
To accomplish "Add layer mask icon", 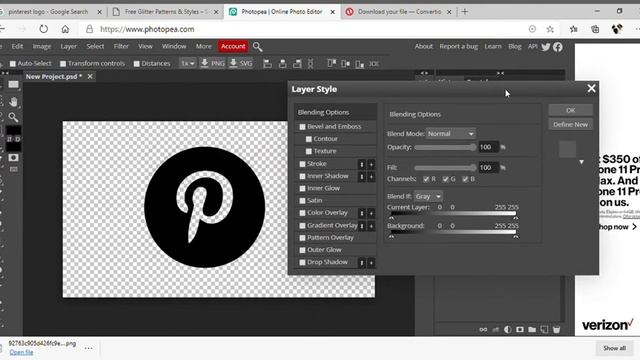I will 520,329.
